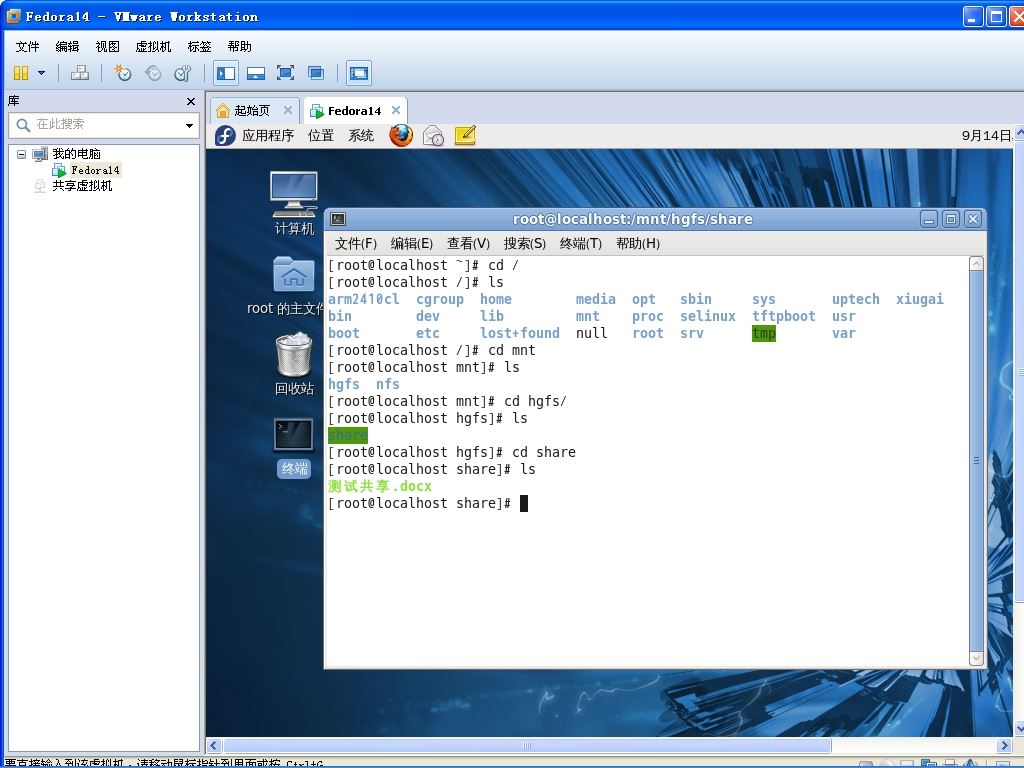
Task: Select the 计算机 desktop icon
Action: (294, 202)
